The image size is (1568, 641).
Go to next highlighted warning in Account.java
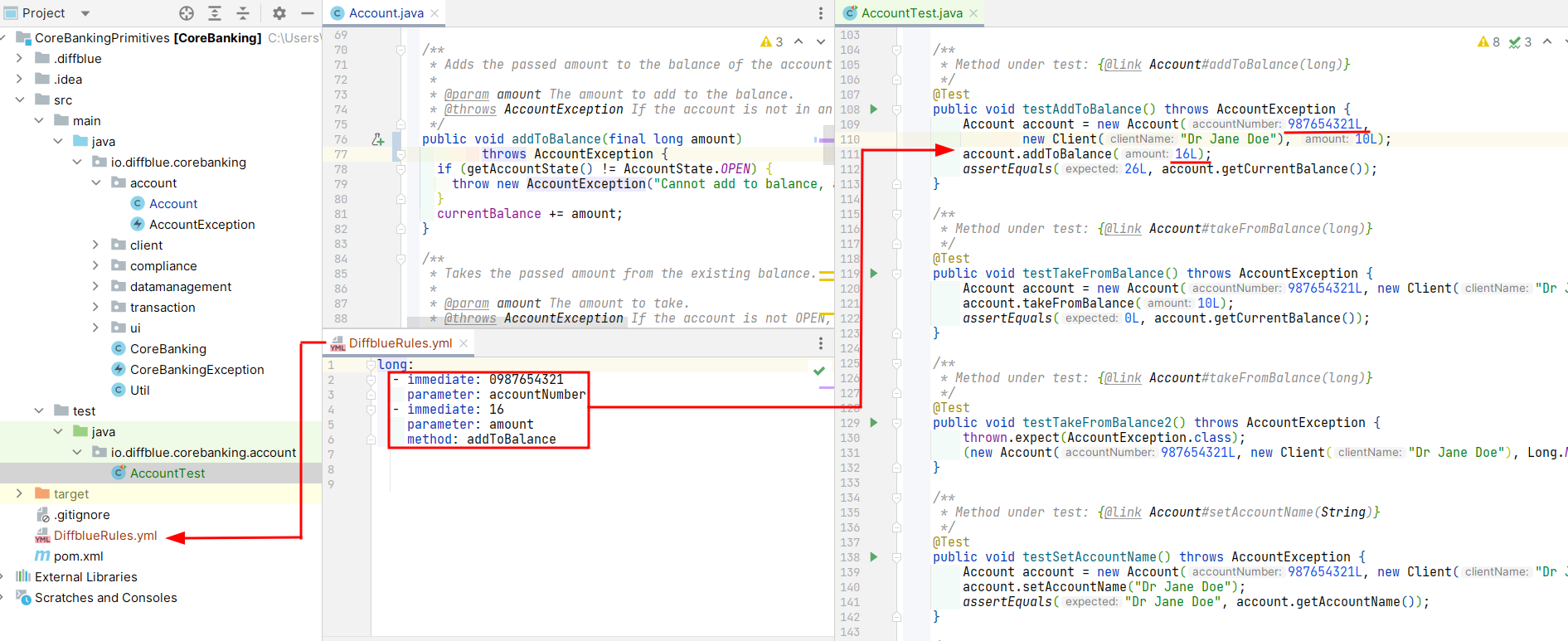point(820,41)
